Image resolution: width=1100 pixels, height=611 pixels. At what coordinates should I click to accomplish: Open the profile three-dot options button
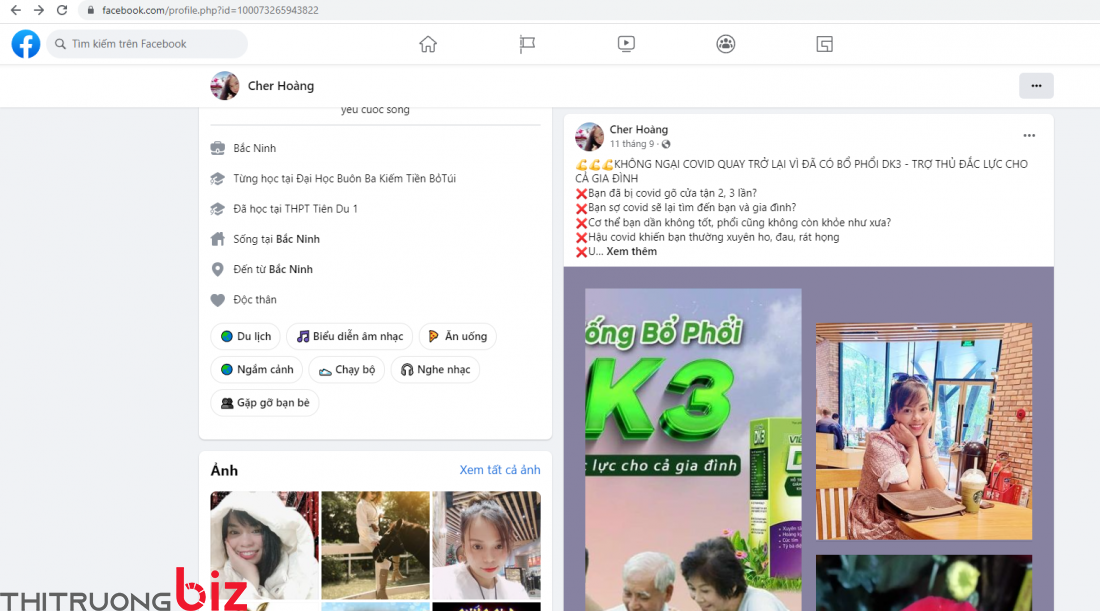tap(1036, 86)
